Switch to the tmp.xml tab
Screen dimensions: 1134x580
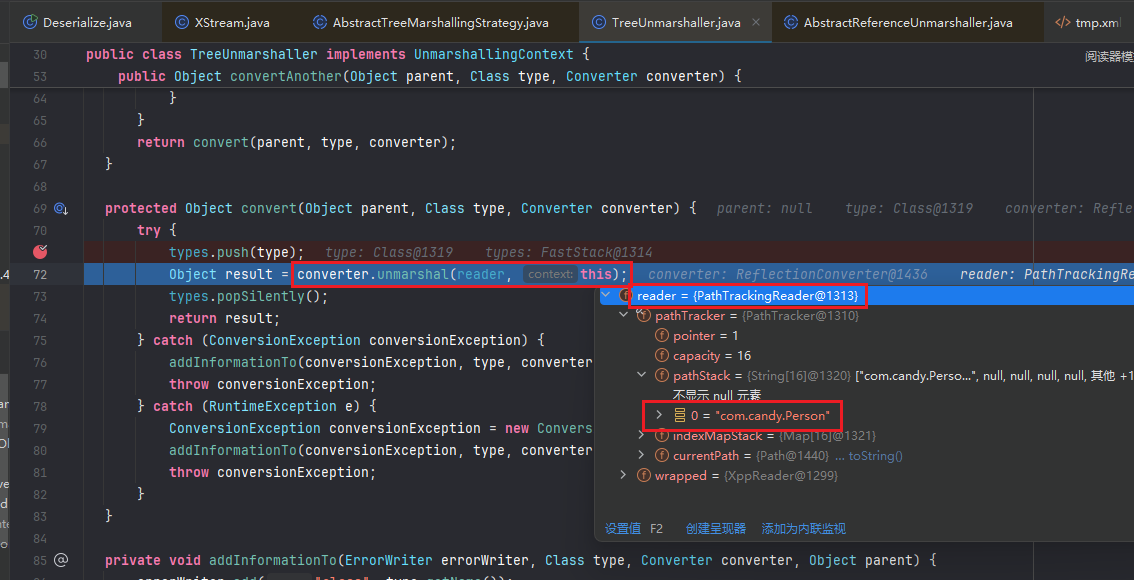click(1096, 22)
